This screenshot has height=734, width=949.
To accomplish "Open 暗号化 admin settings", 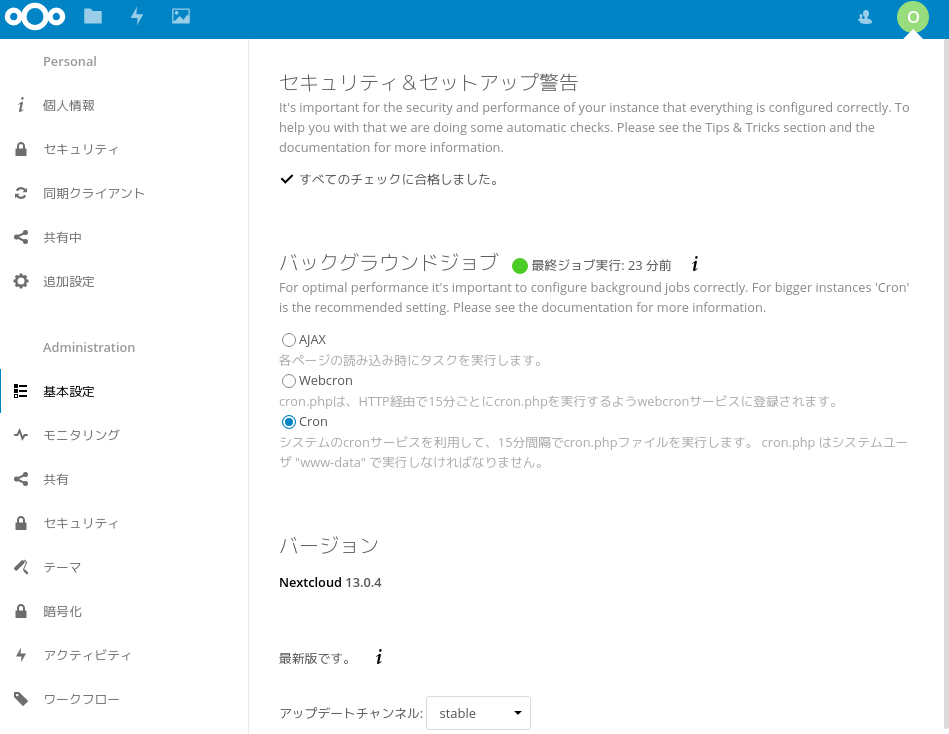I will tap(62, 611).
